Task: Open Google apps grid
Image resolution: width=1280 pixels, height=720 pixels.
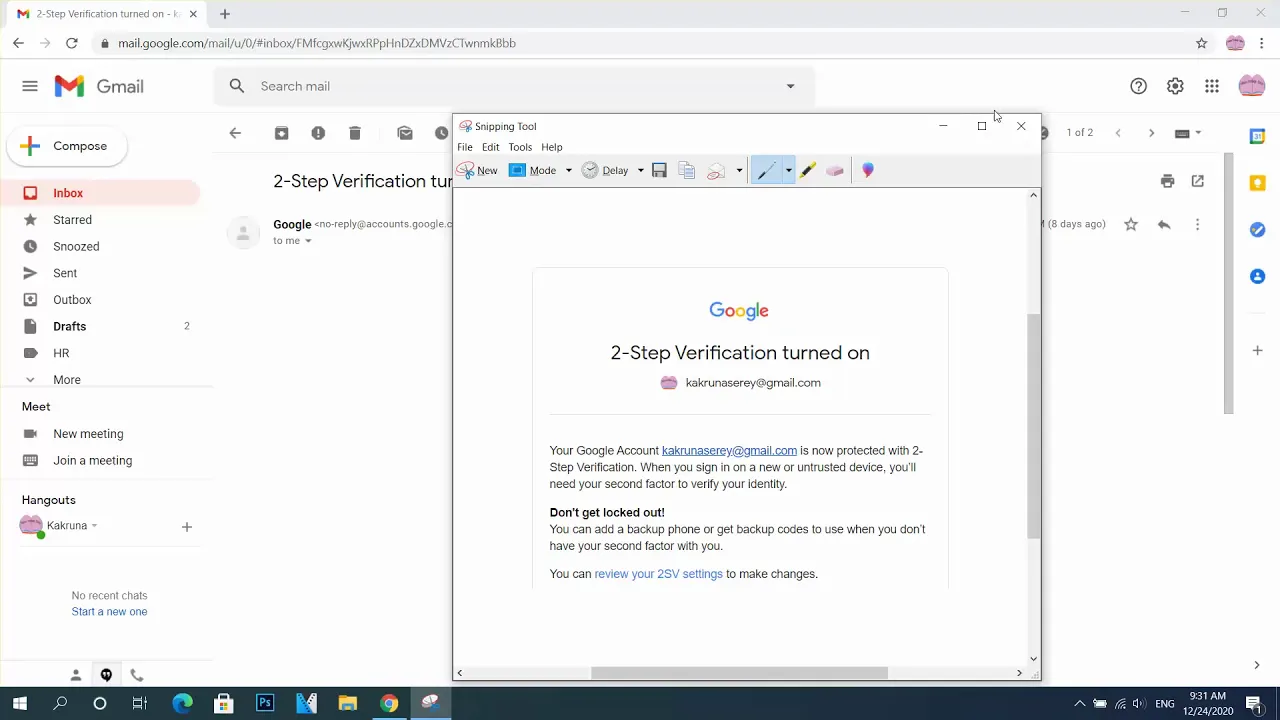Action: click(1212, 86)
